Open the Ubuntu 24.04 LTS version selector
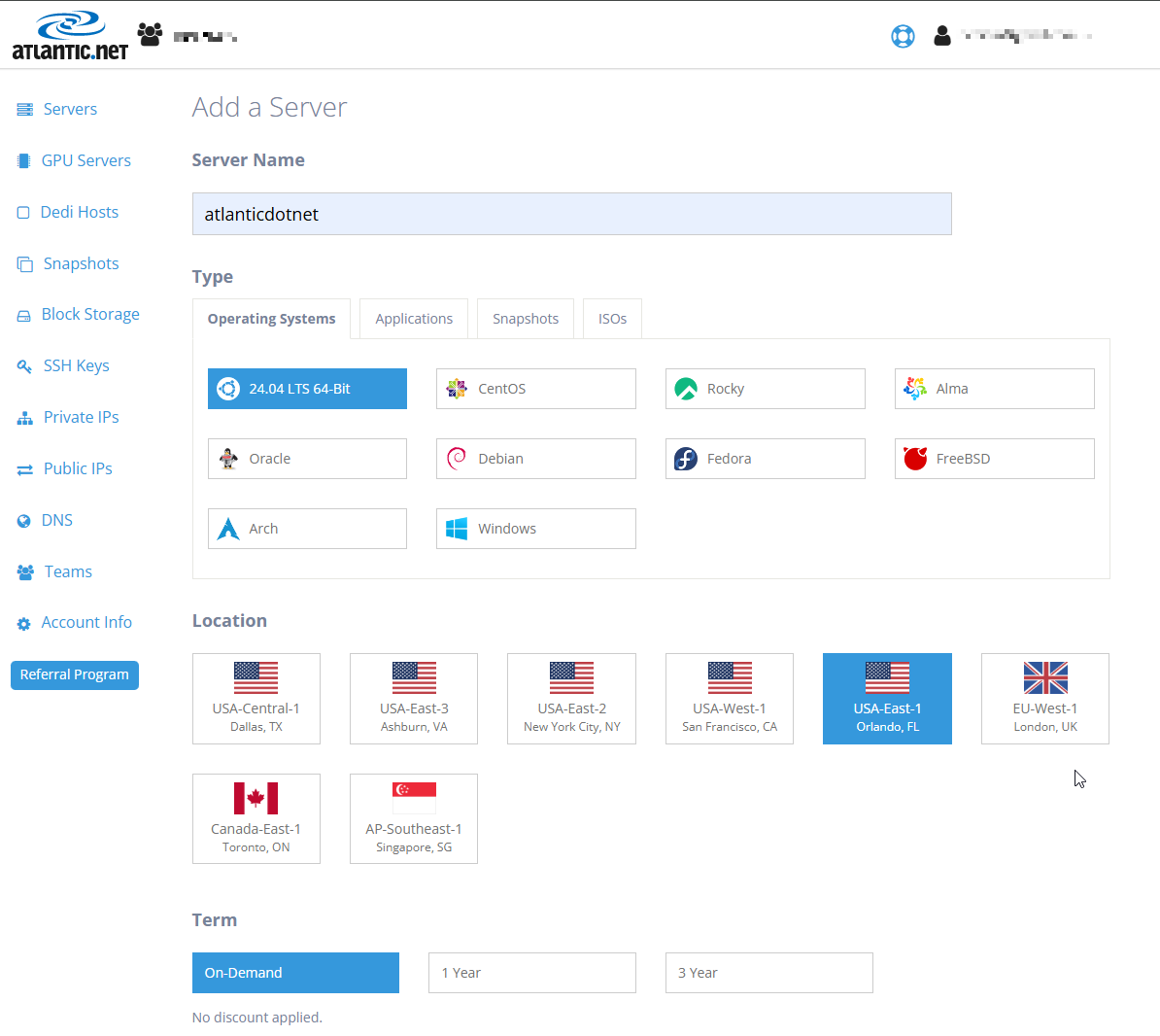 click(307, 389)
